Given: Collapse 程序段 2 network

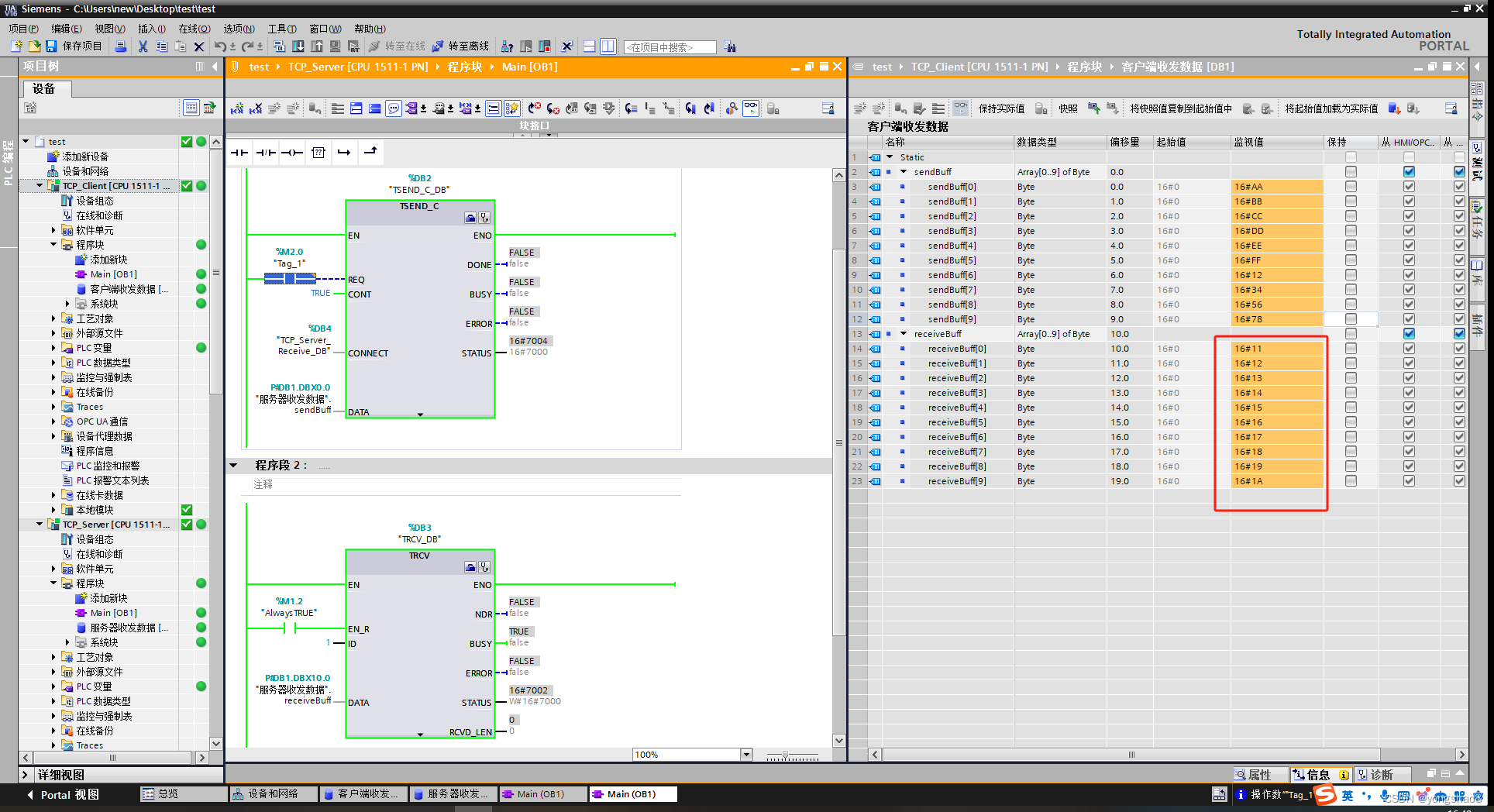Looking at the screenshot, I should 233,466.
